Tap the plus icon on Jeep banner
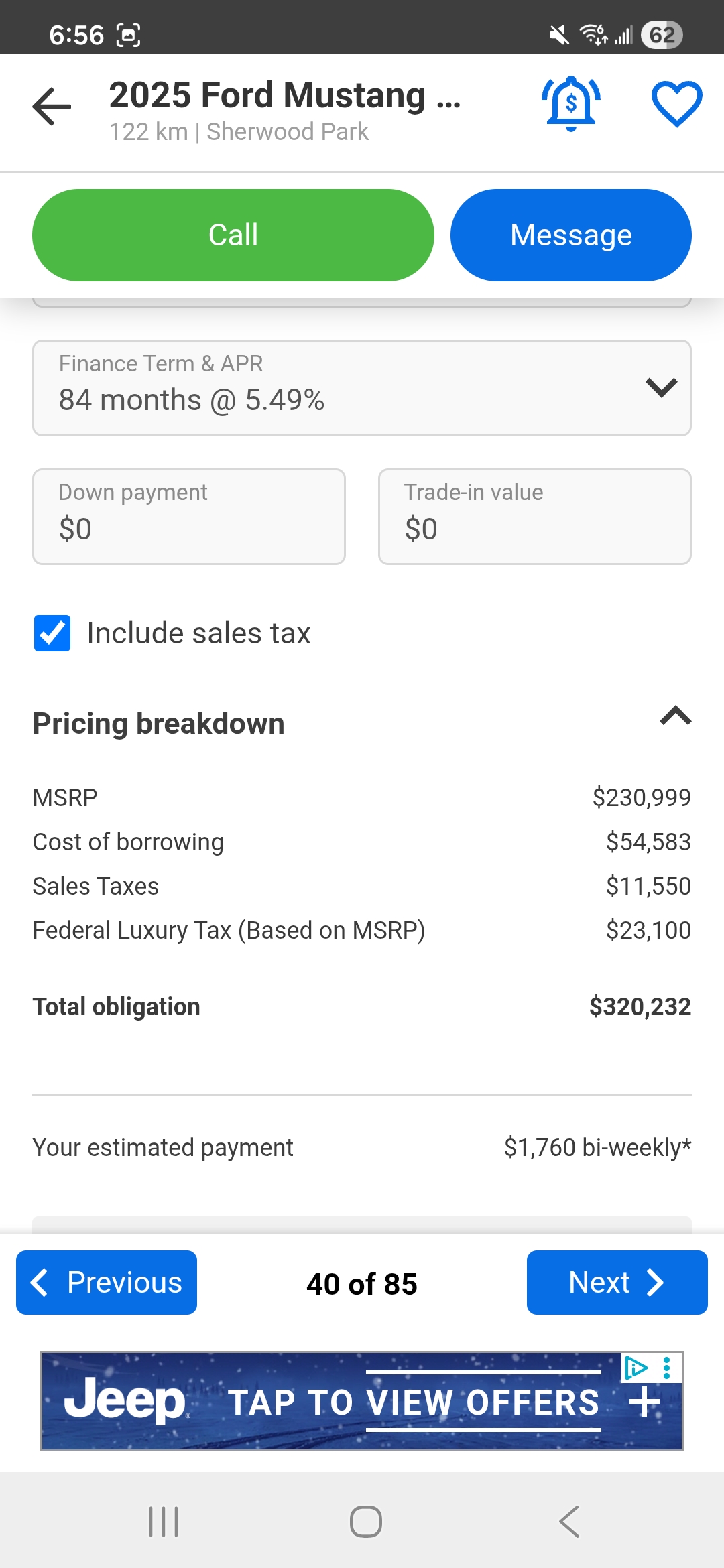Viewport: 724px width, 1568px height. tap(645, 1402)
